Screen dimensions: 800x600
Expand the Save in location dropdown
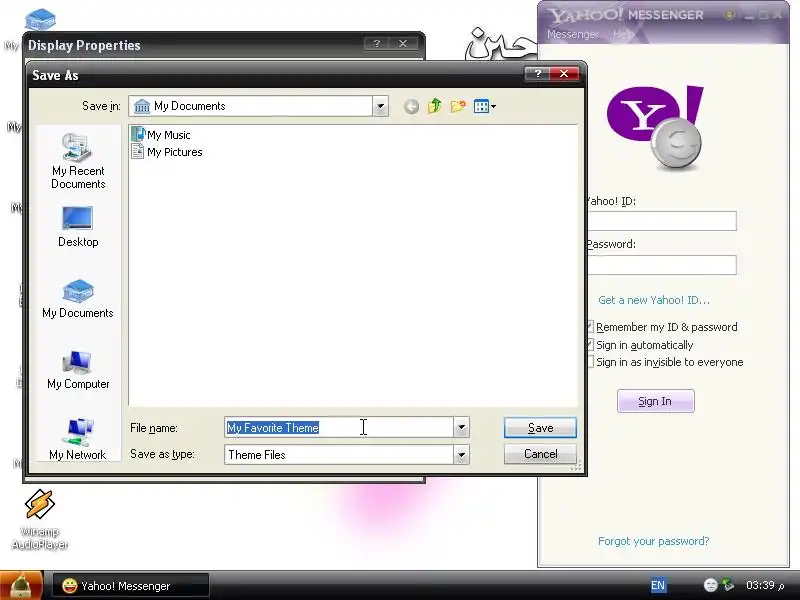(x=380, y=106)
